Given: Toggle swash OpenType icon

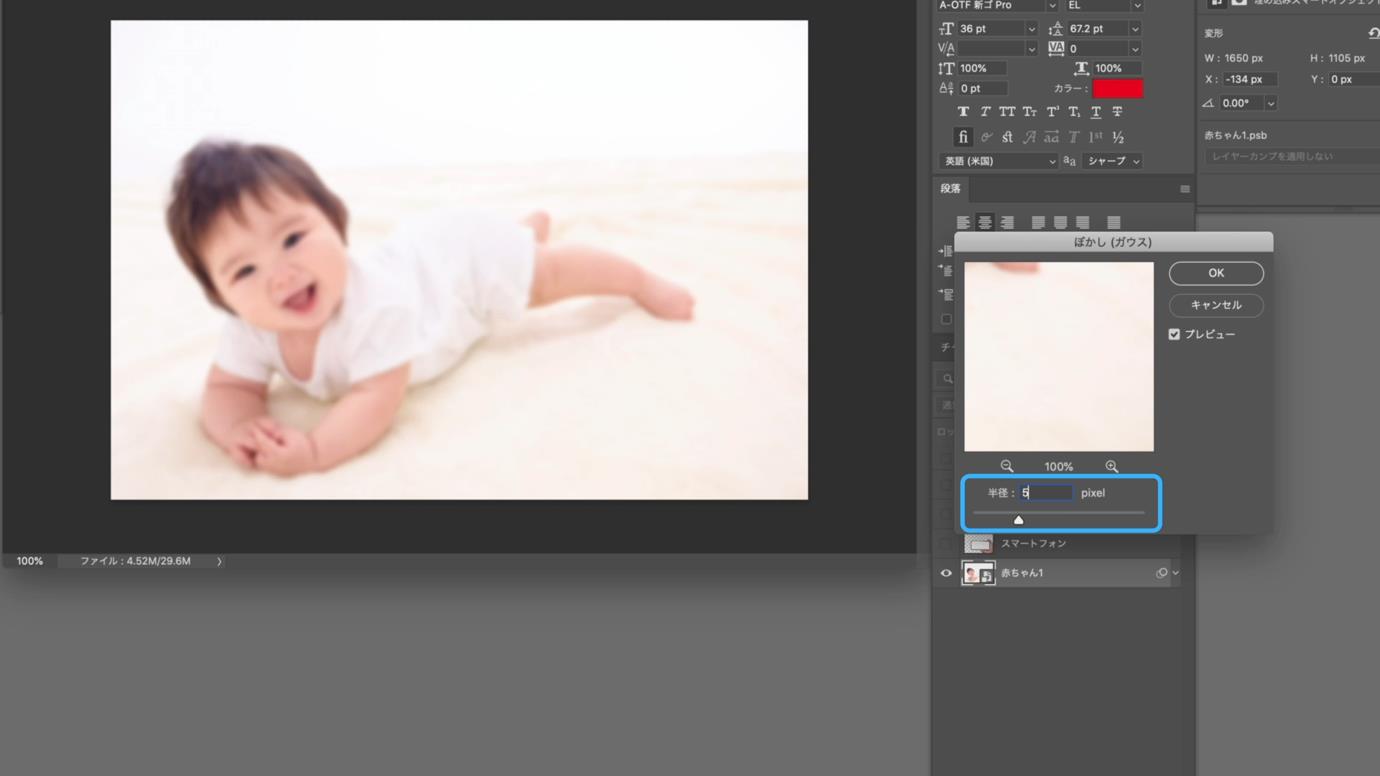Looking at the screenshot, I should (1029, 137).
